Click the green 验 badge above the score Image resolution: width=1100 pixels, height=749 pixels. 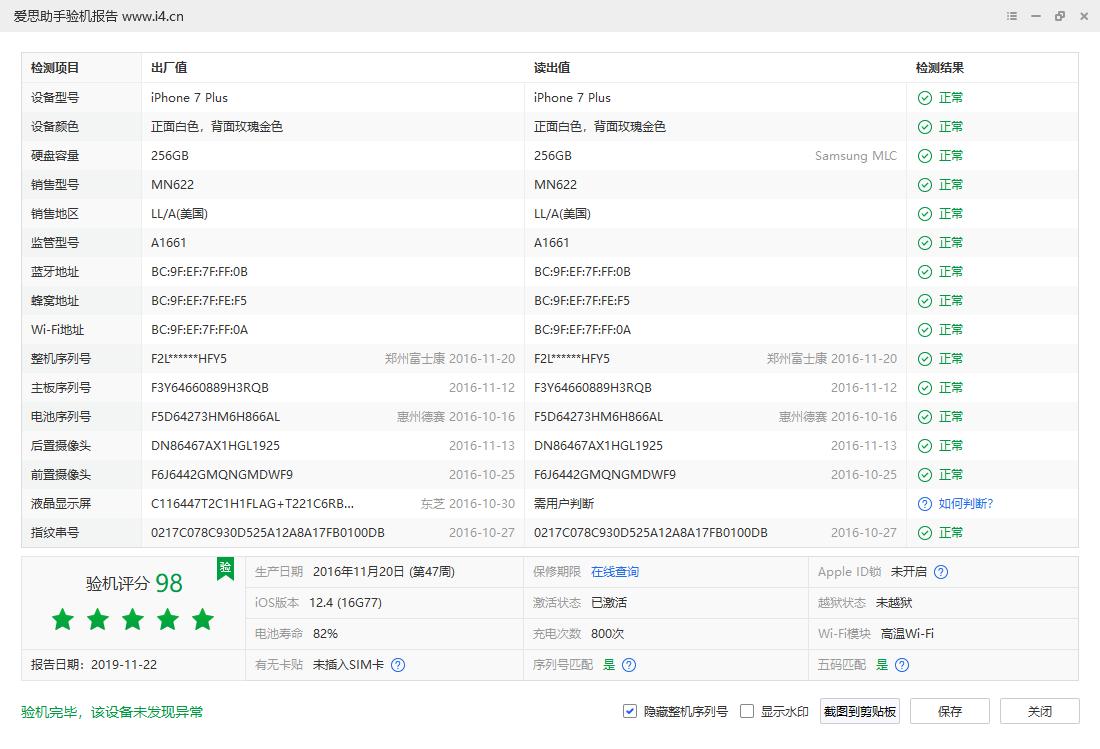pyautogui.click(x=225, y=567)
